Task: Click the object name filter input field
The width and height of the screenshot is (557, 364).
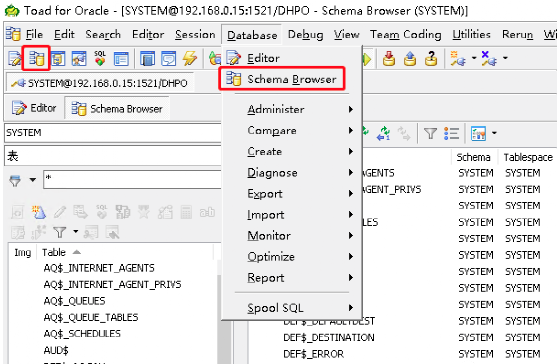Action: pyautogui.click(x=132, y=179)
